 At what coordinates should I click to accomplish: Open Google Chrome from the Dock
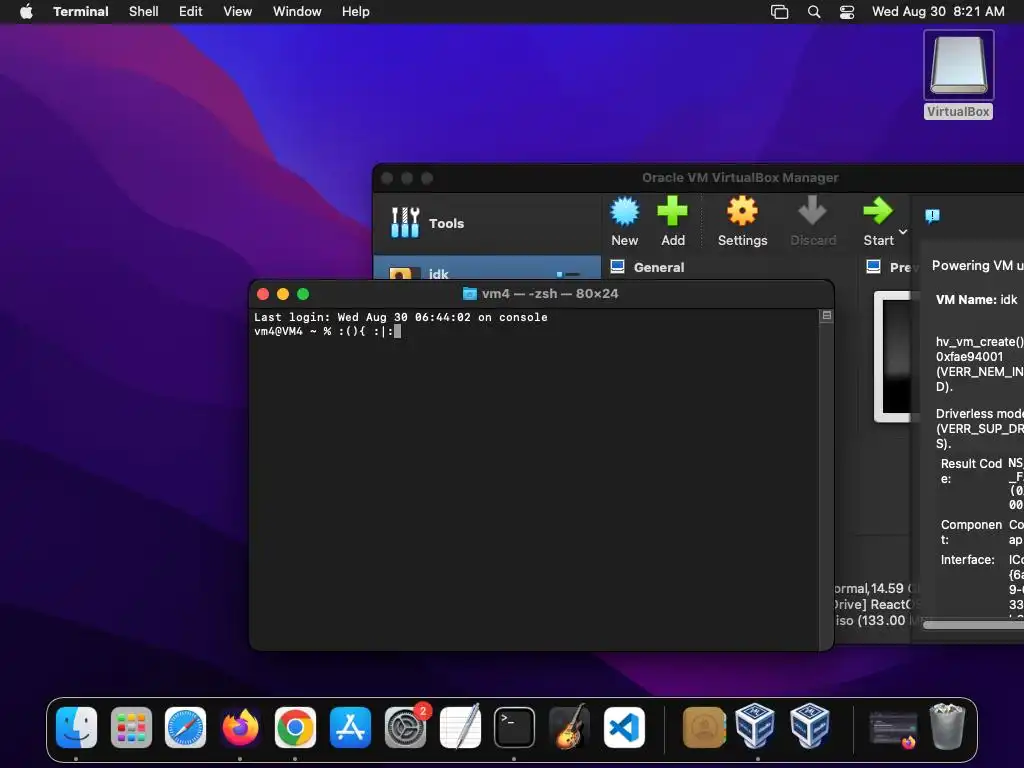click(295, 728)
